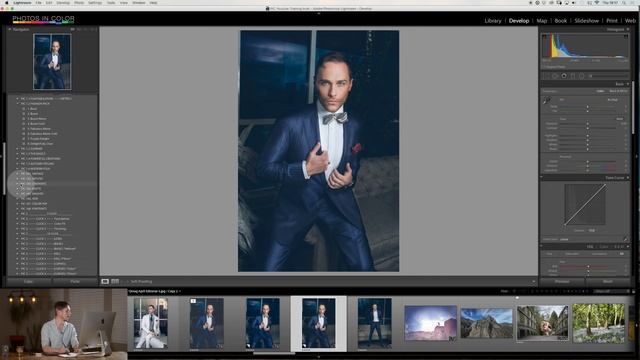Open filmstrip filter preset dropdown
Viewport: 640px width, 360px height.
point(611,291)
